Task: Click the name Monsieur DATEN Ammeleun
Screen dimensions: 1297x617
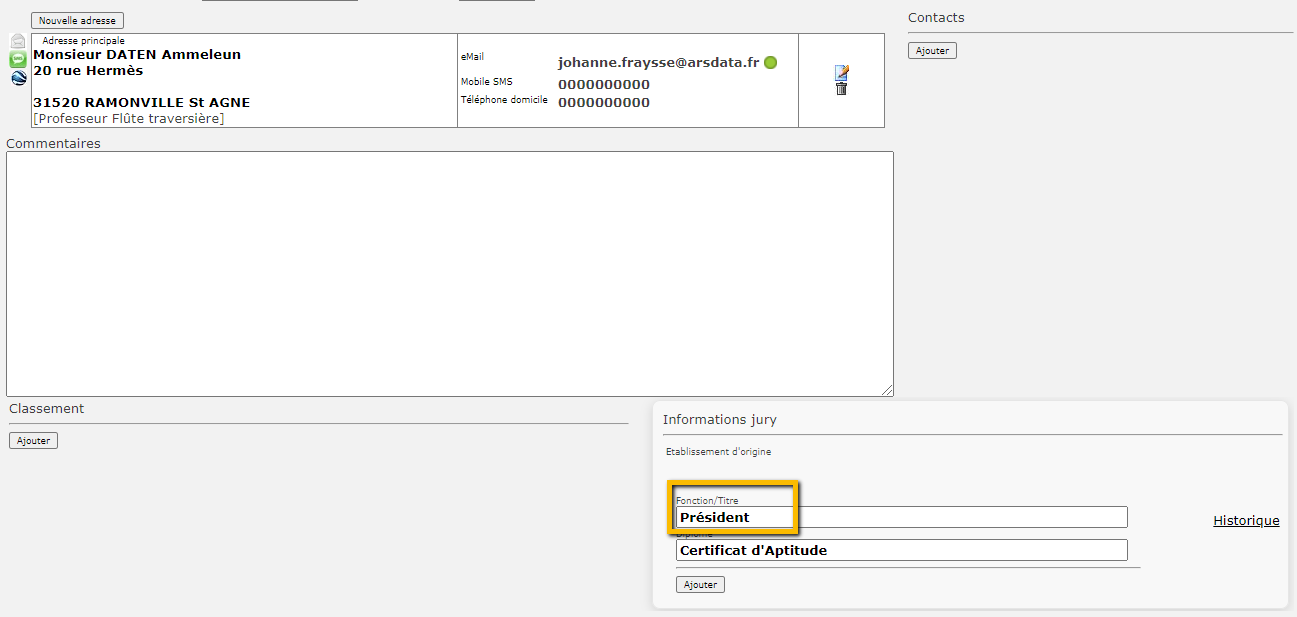Action: tap(137, 54)
